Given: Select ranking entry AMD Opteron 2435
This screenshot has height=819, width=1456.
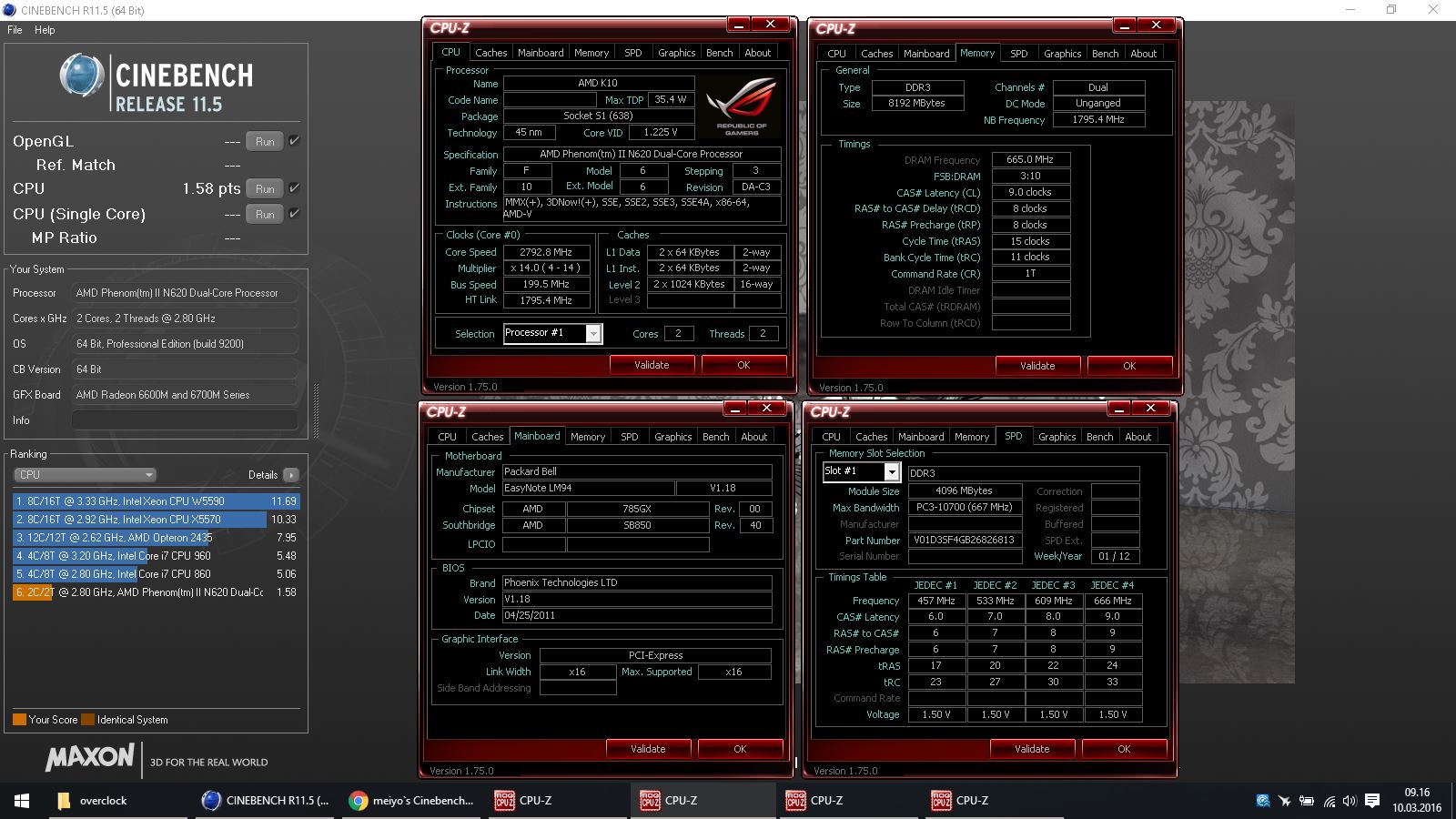Looking at the screenshot, I should (x=155, y=538).
